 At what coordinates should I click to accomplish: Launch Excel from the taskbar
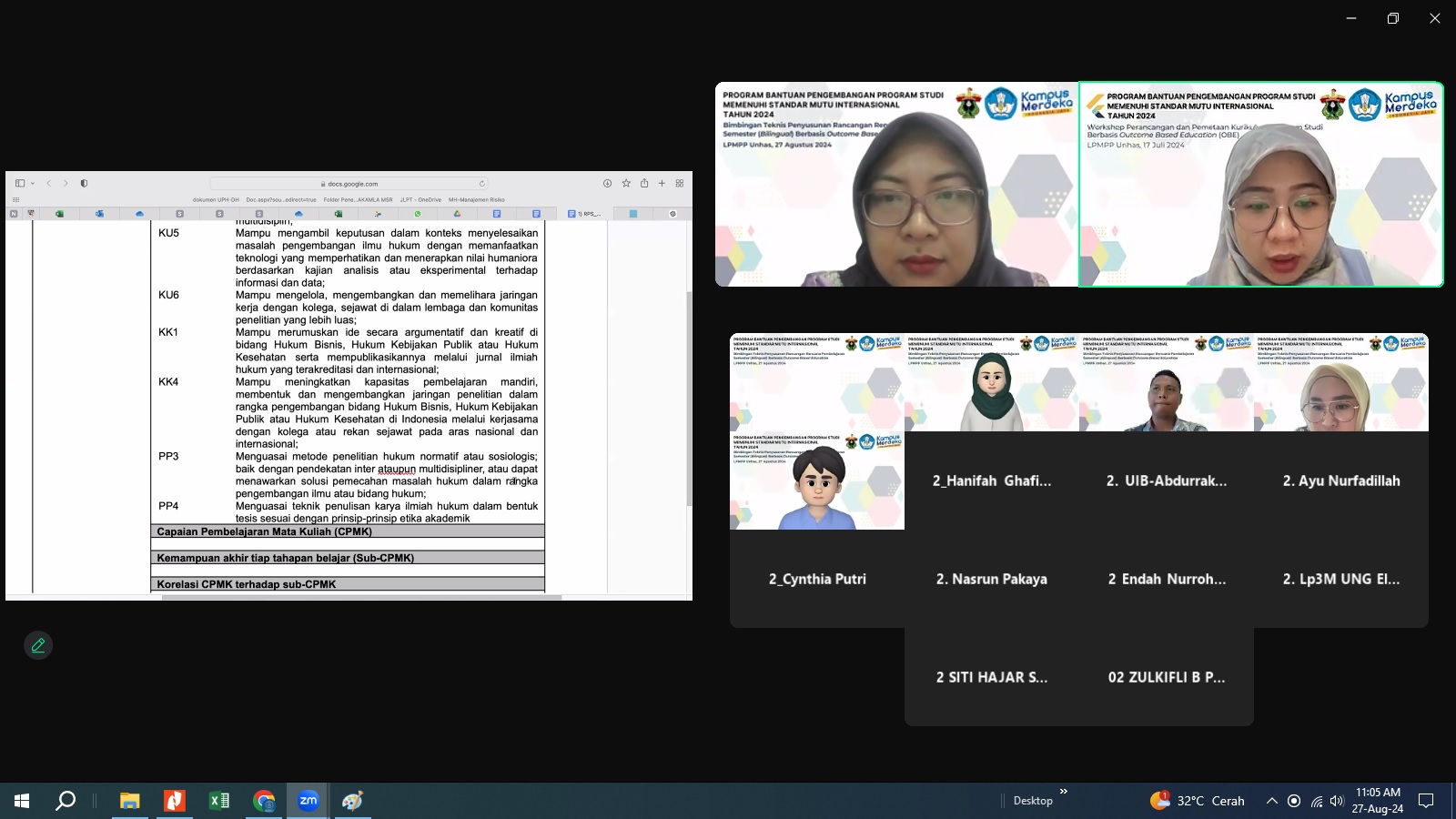[219, 801]
